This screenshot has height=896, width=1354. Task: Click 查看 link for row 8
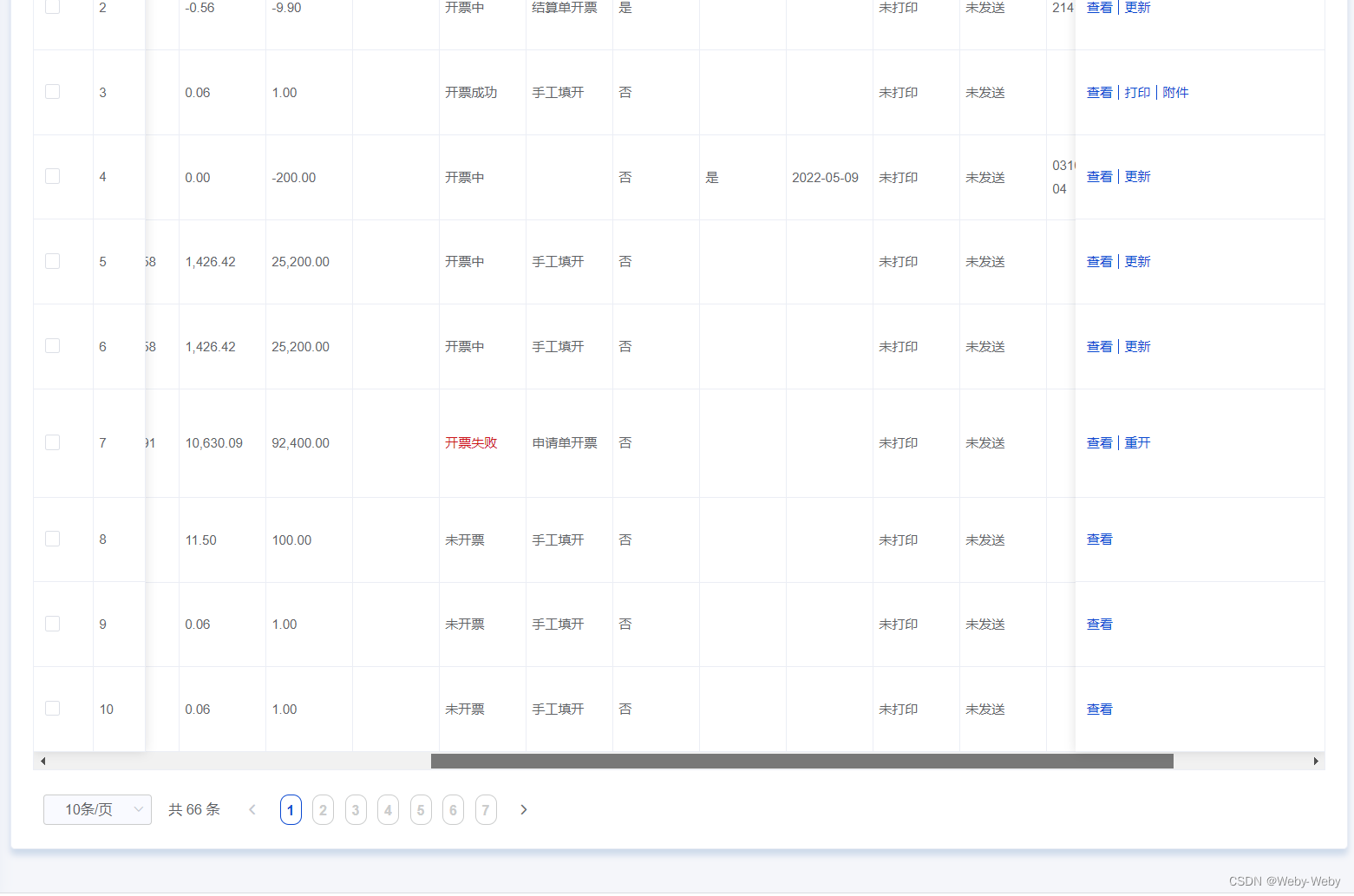tap(1099, 539)
